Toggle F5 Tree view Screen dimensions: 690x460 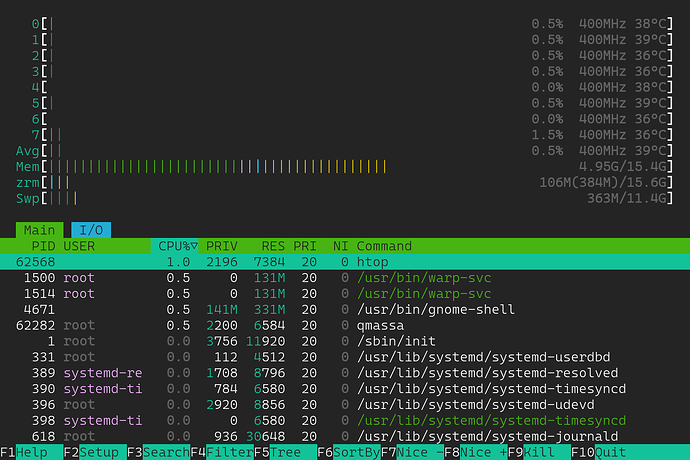click(x=285, y=452)
